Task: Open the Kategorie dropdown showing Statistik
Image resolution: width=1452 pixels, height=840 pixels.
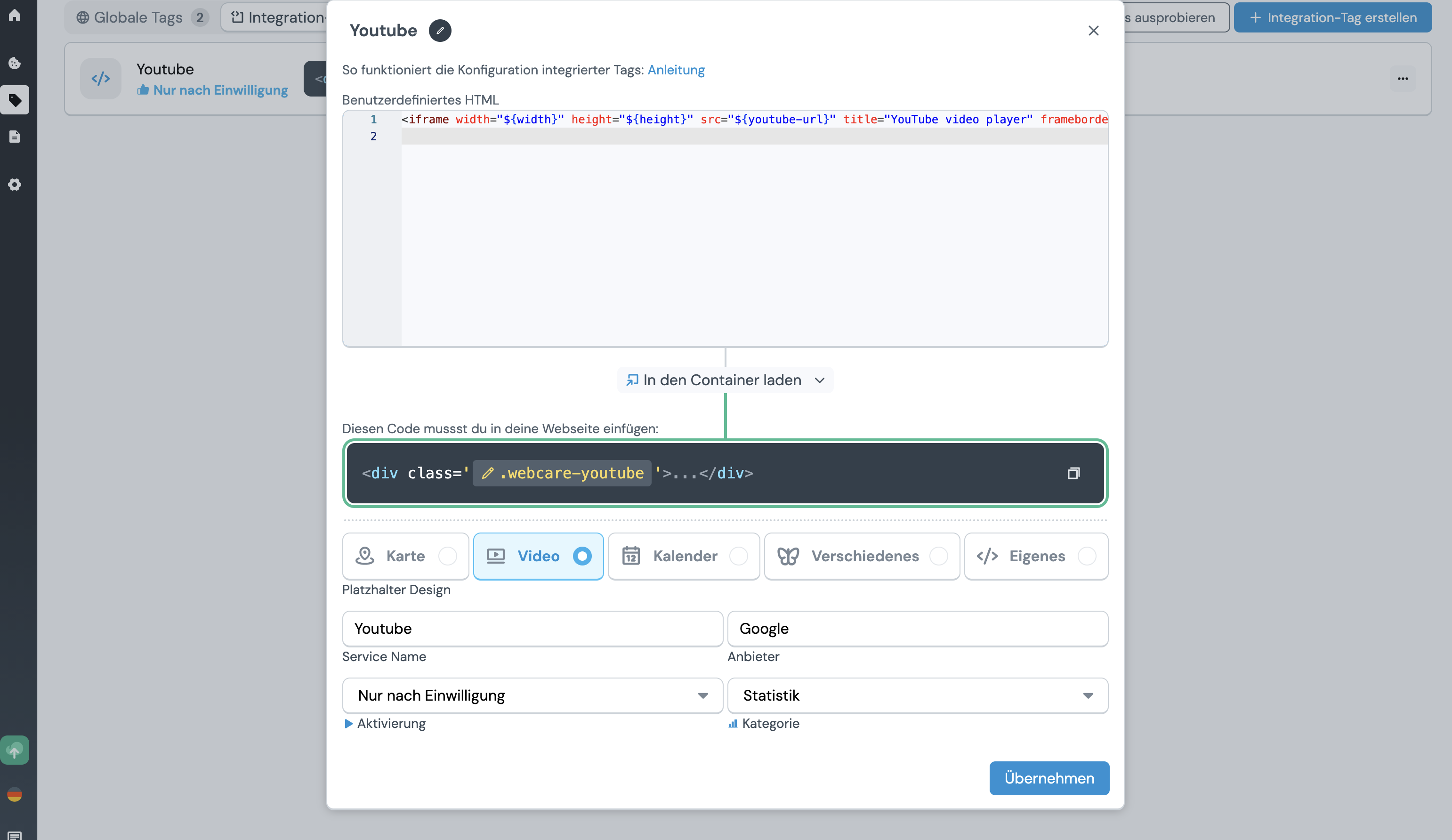Action: (x=917, y=695)
